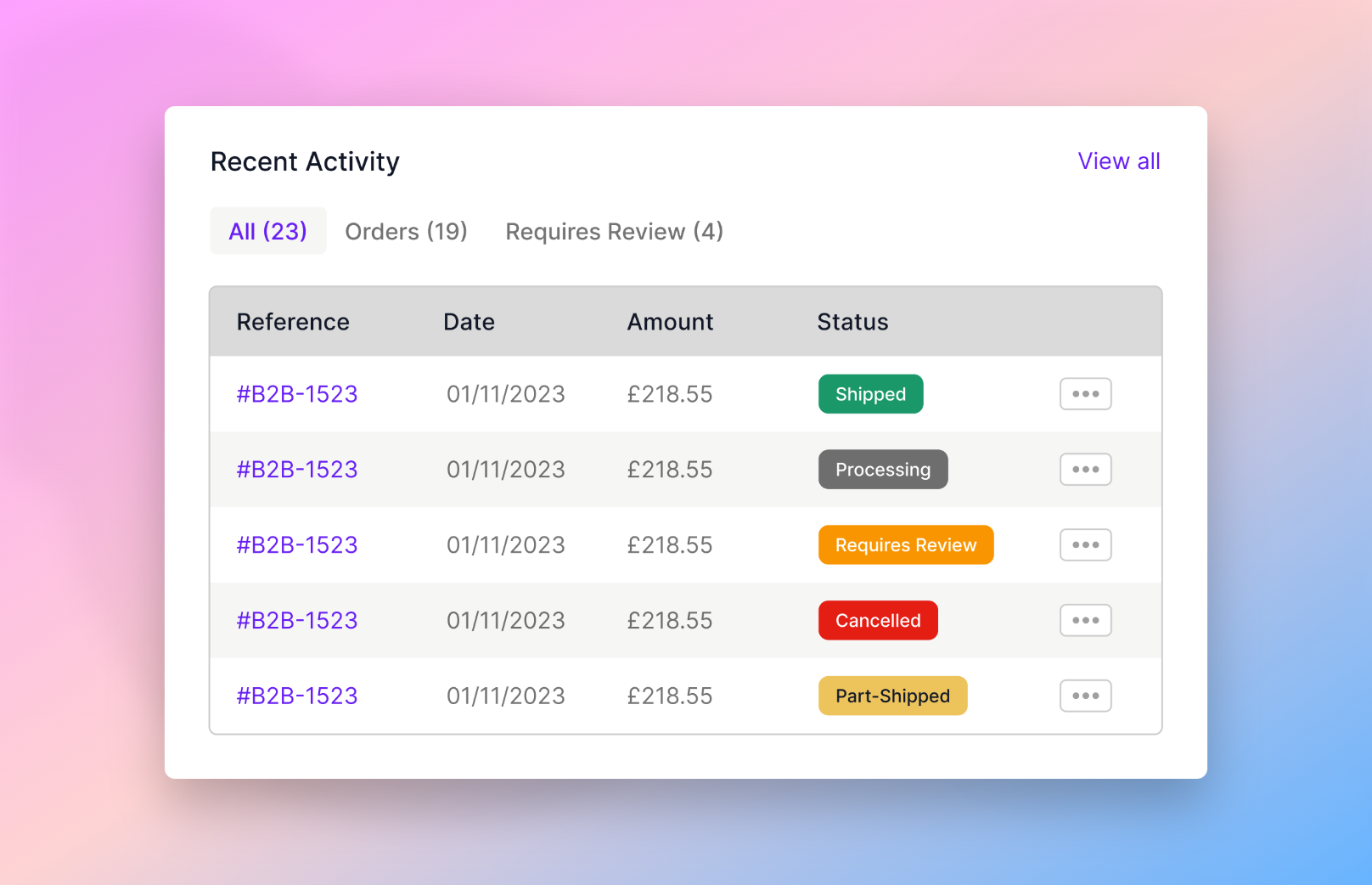Click the Part-Shipped status badge
This screenshot has width=1372, height=885.
click(x=892, y=696)
